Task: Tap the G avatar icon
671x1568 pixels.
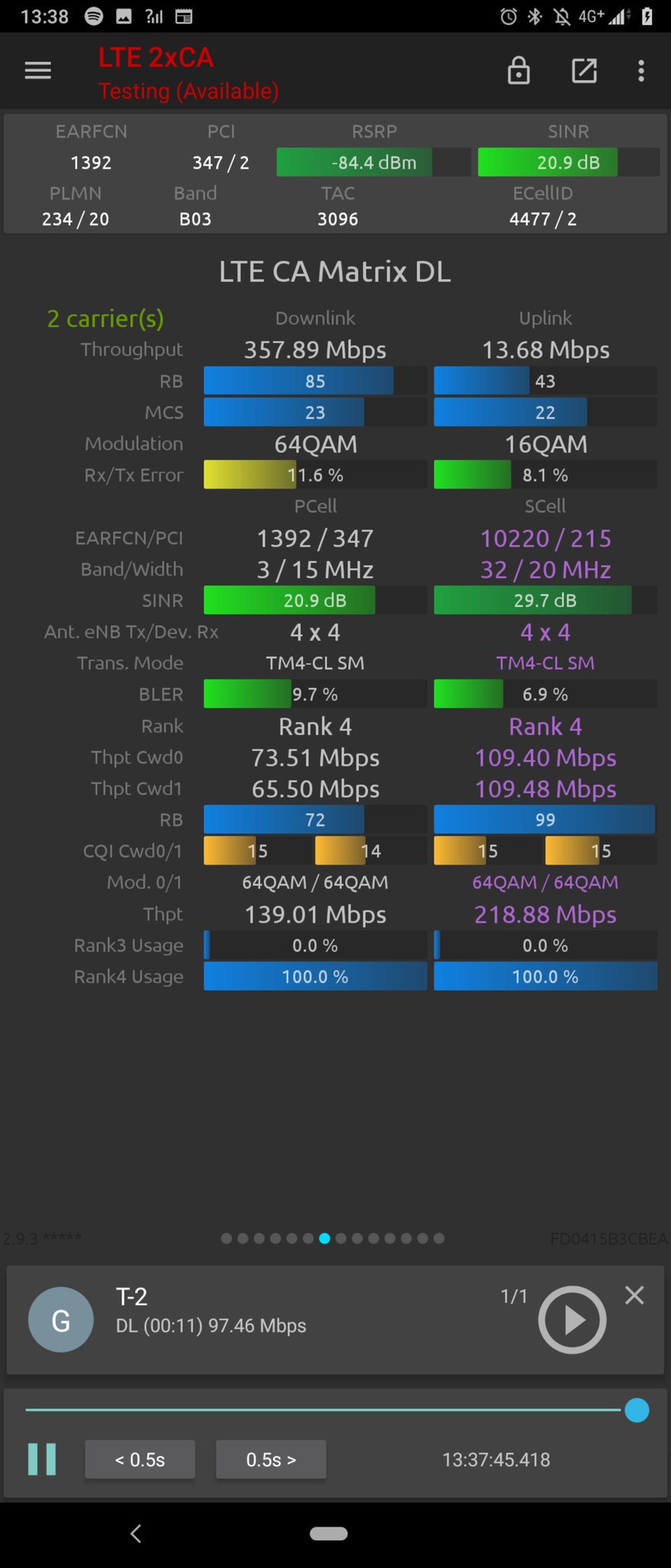Action: coord(61,1319)
